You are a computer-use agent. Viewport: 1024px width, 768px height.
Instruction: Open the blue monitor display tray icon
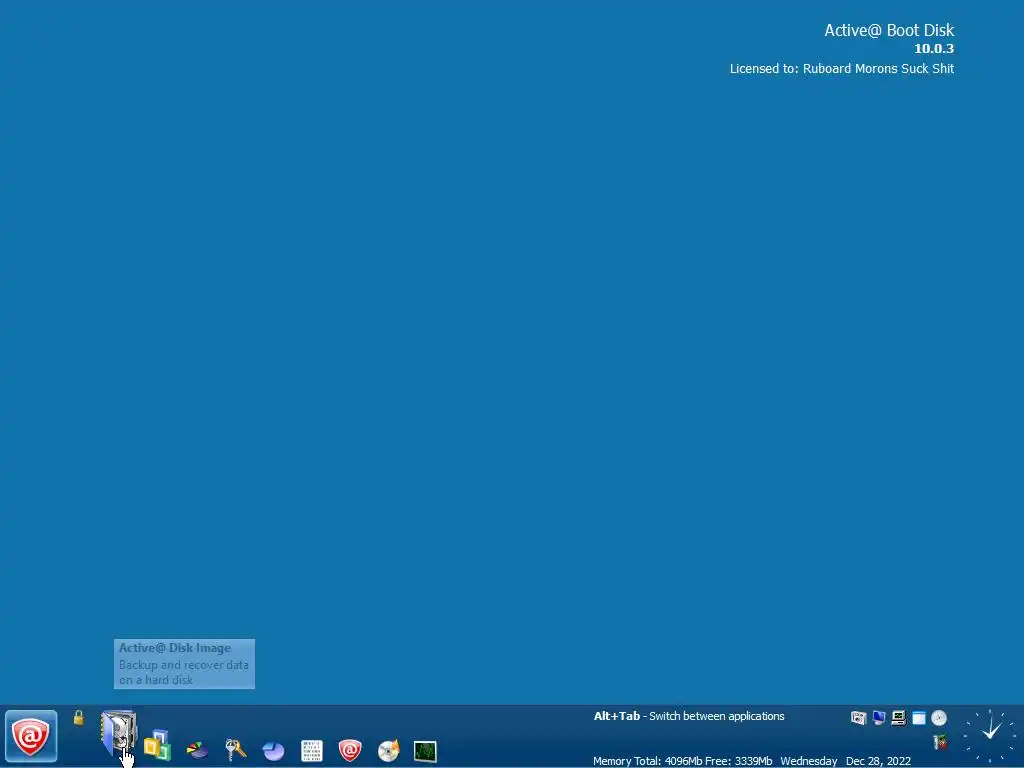point(878,718)
